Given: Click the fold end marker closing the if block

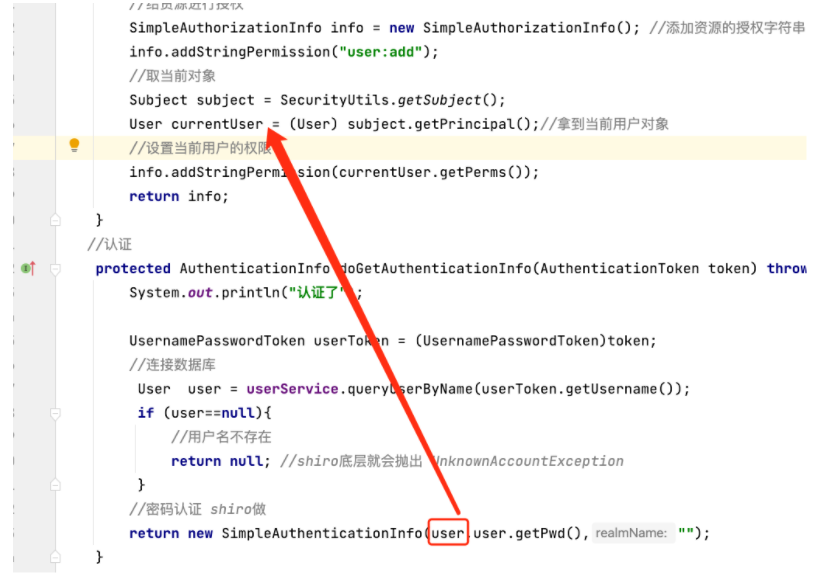Looking at the screenshot, I should [x=55, y=485].
